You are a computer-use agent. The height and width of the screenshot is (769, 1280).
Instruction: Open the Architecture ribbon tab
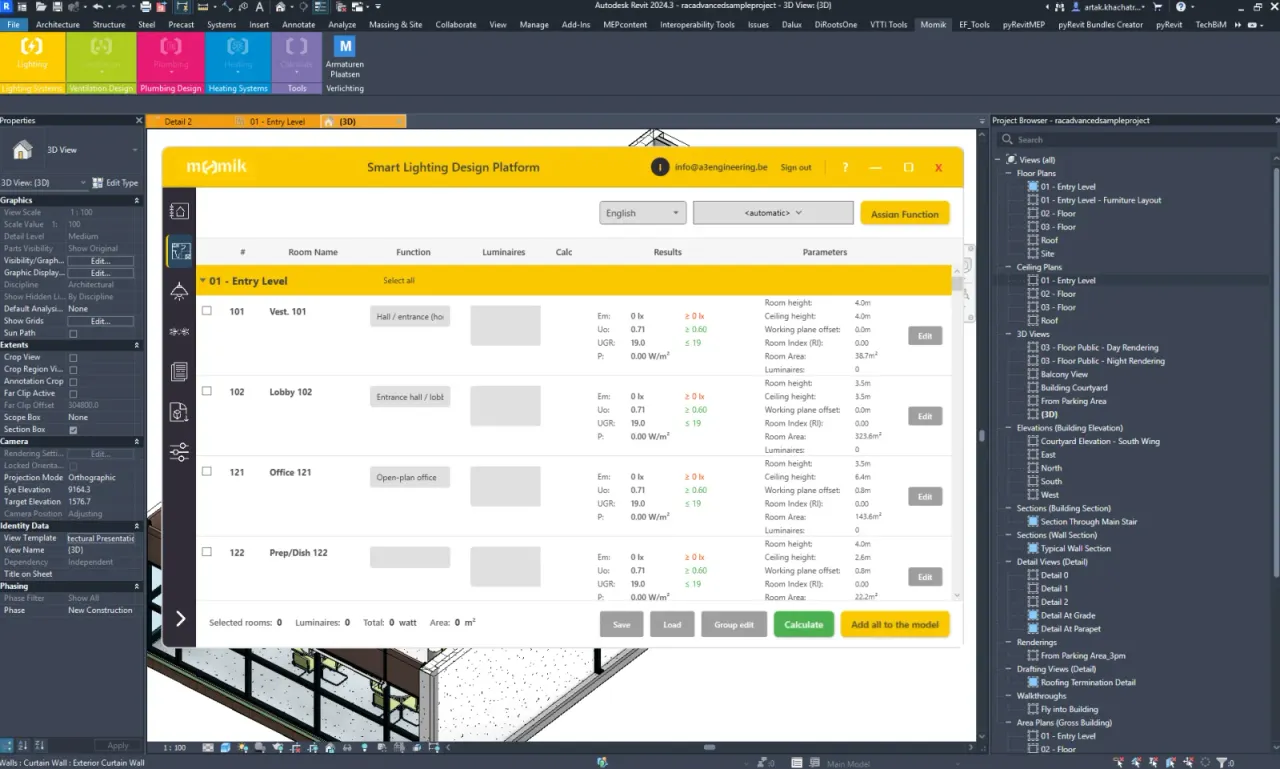[x=58, y=25]
